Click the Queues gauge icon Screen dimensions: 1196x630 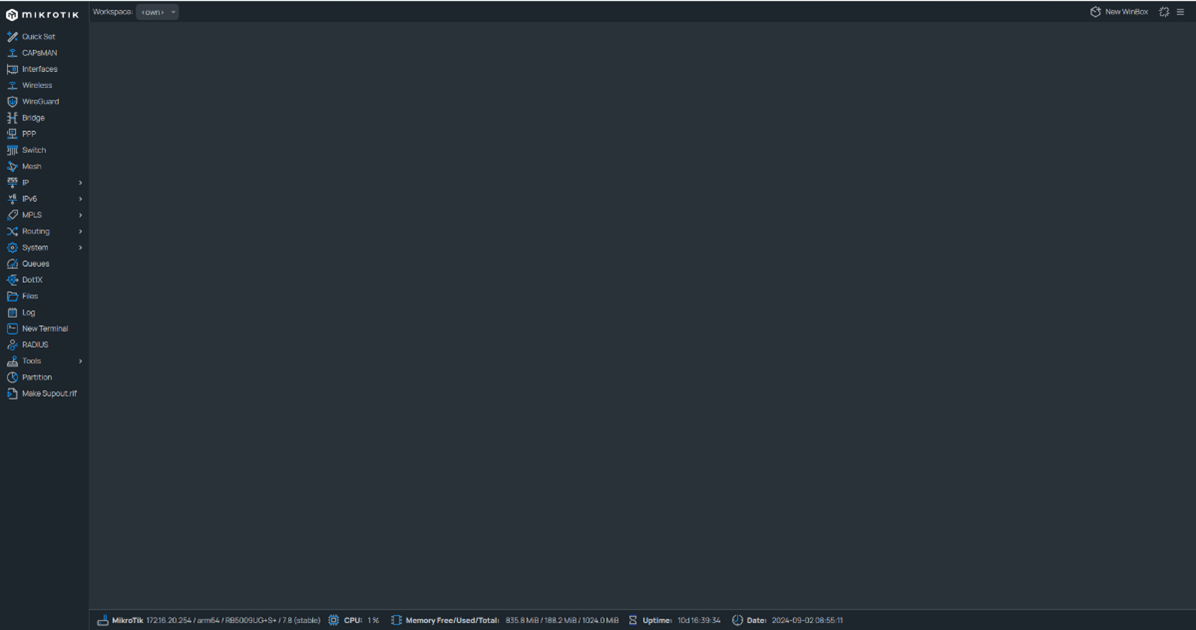coord(12,264)
